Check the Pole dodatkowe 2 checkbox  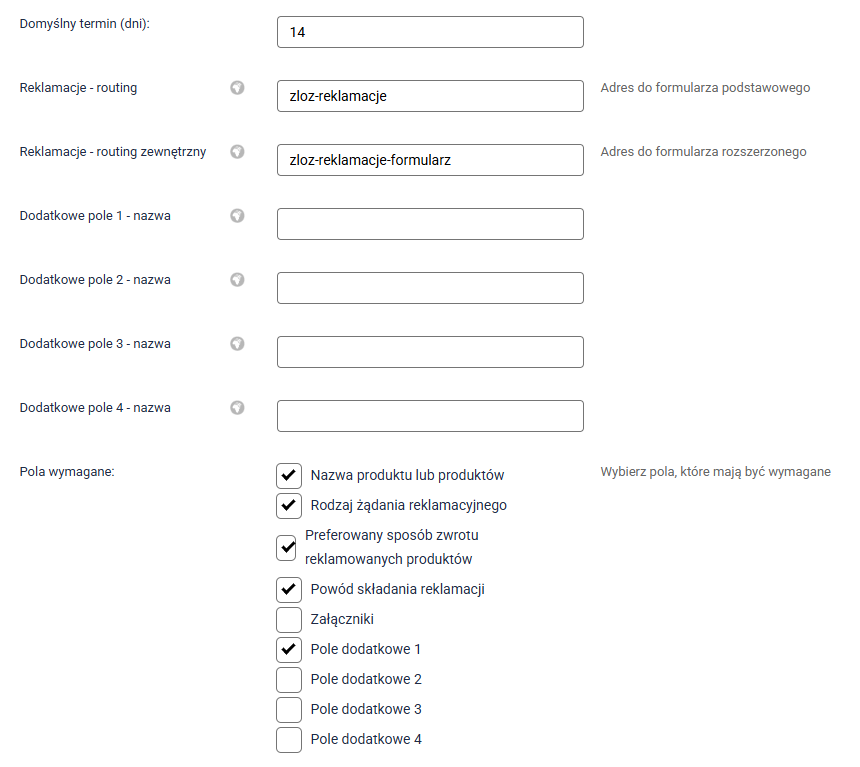point(289,679)
